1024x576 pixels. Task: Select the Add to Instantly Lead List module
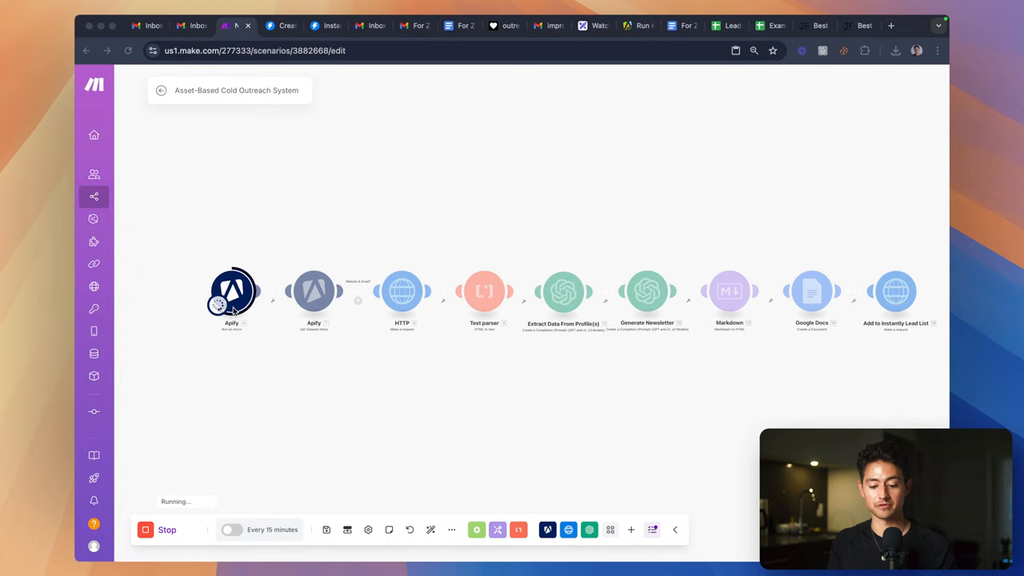pos(895,291)
